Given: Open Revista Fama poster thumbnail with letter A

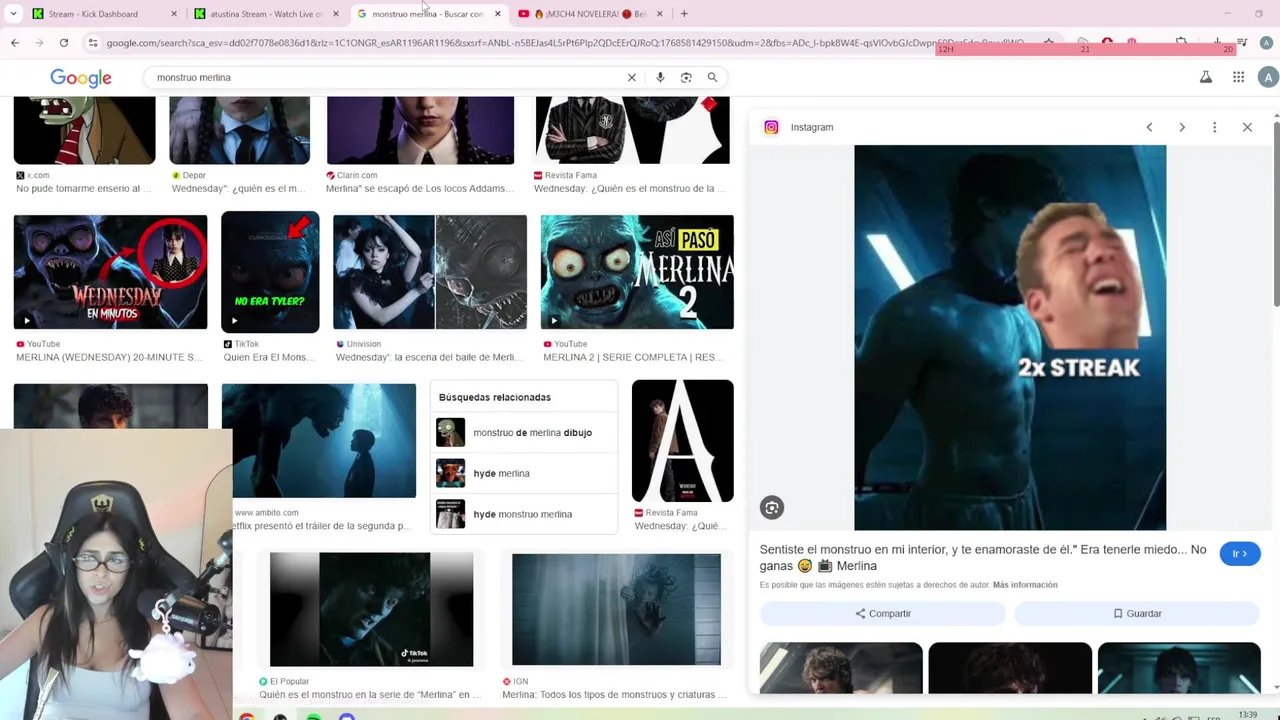Looking at the screenshot, I should click(x=683, y=441).
